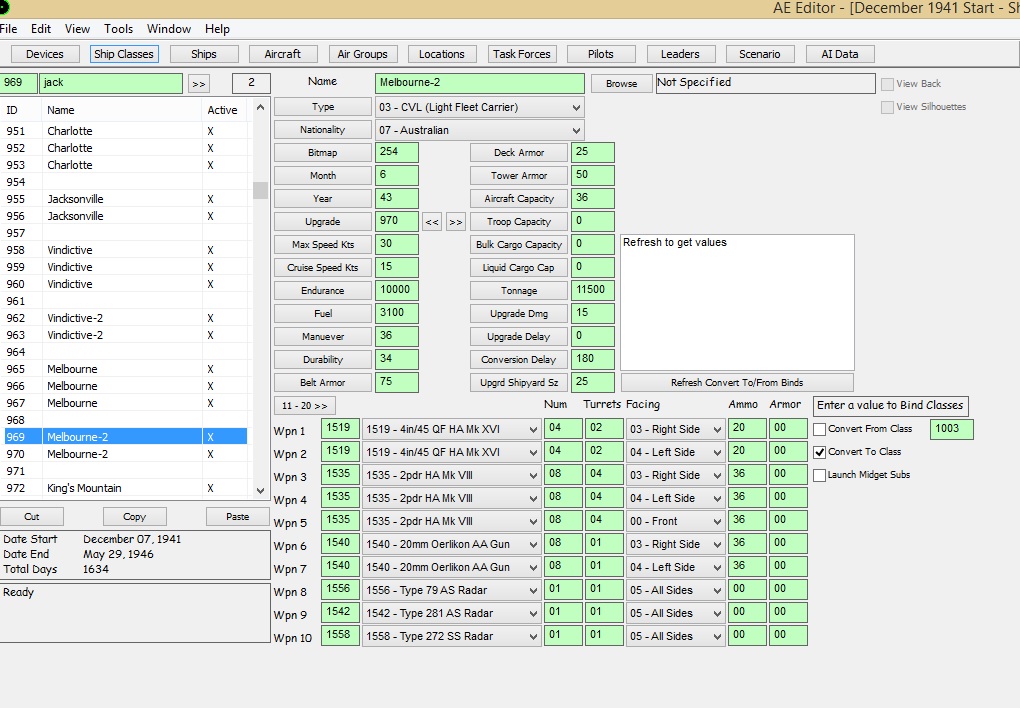
Task: Click the Paste button
Action: click(237, 517)
